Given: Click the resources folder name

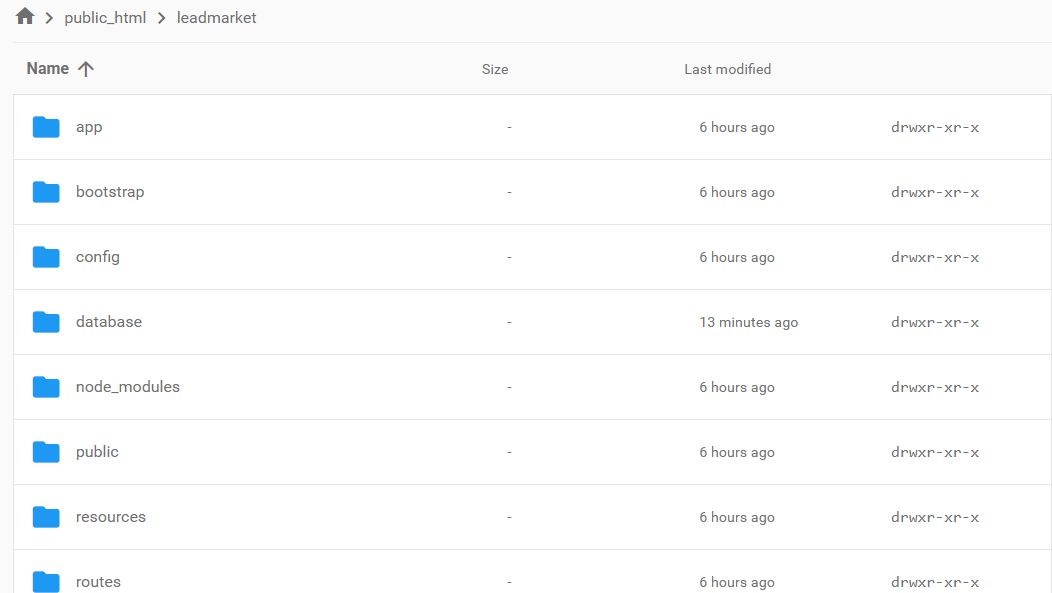Looking at the screenshot, I should (x=111, y=517).
